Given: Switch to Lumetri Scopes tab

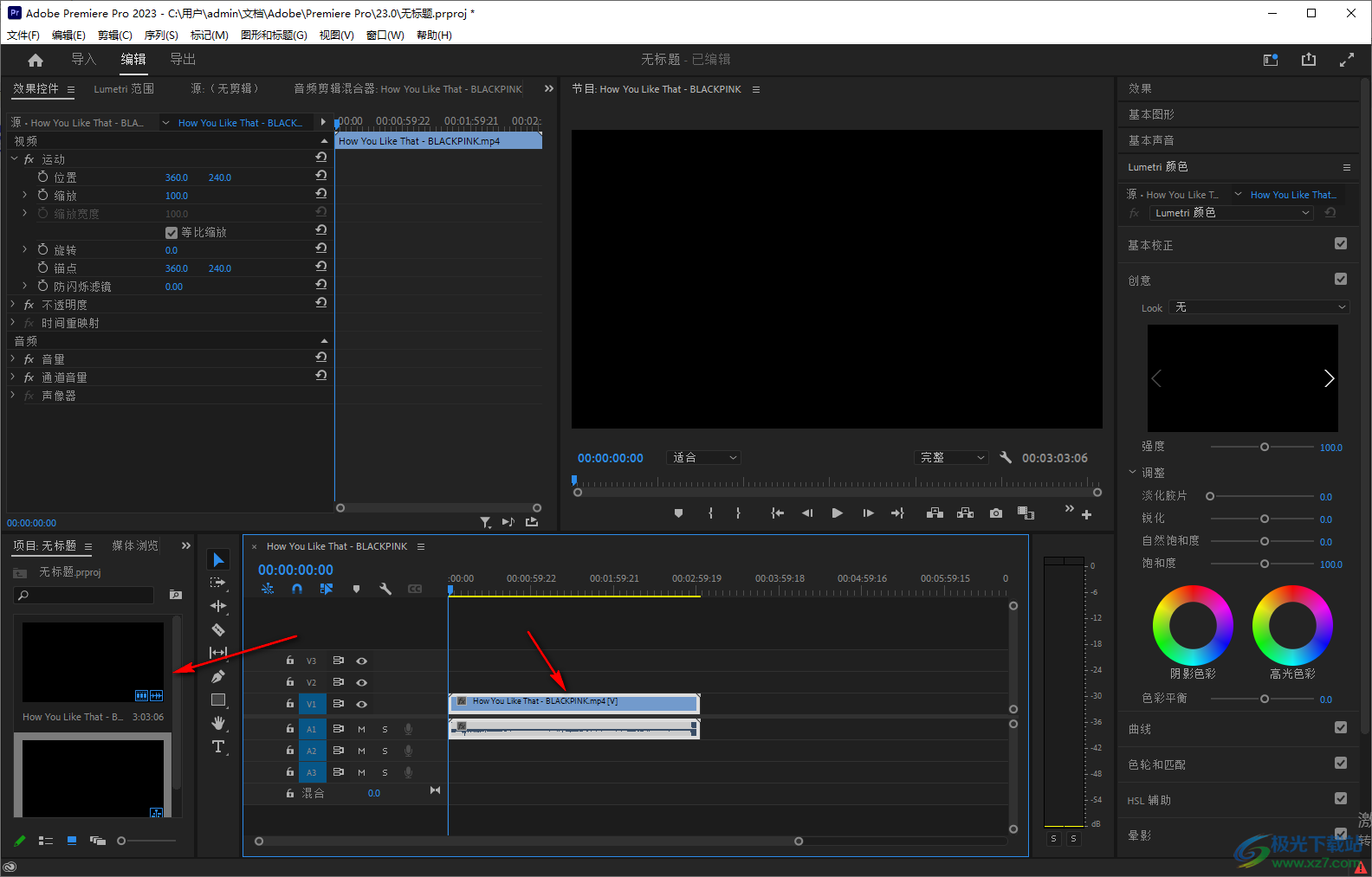Looking at the screenshot, I should pyautogui.click(x=124, y=88).
